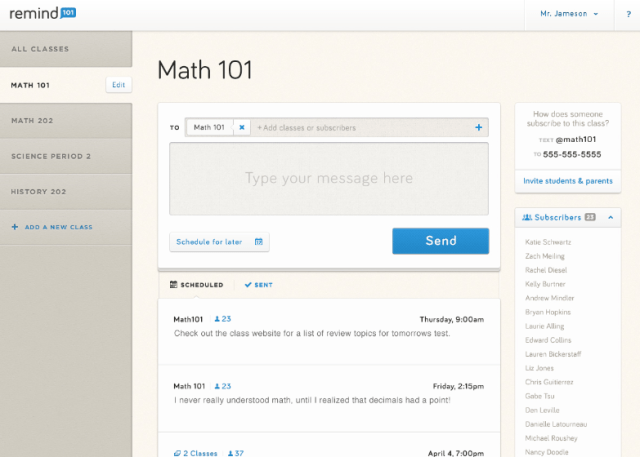Select subscriber Andrew Mindler
Screen dimensions: 640x457
549,298
